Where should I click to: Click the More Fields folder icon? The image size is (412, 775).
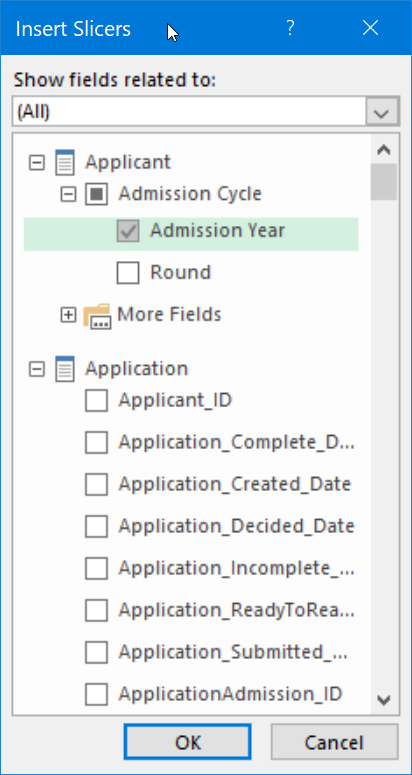click(x=97, y=315)
